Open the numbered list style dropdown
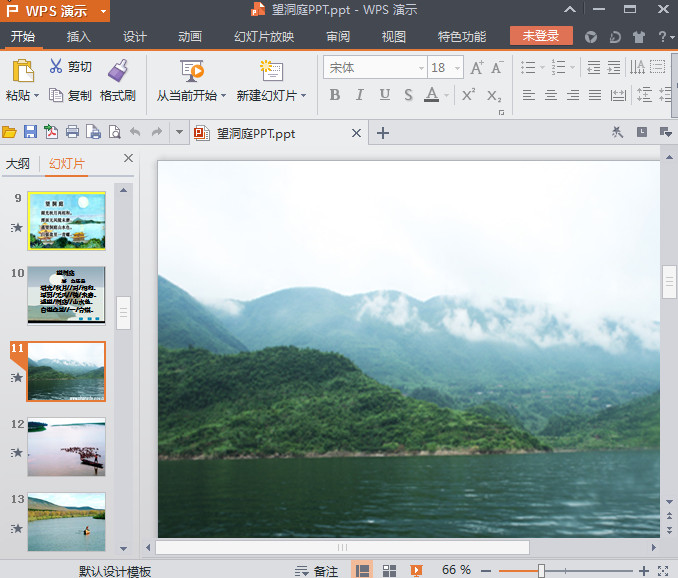The height and width of the screenshot is (578, 678). 572,67
